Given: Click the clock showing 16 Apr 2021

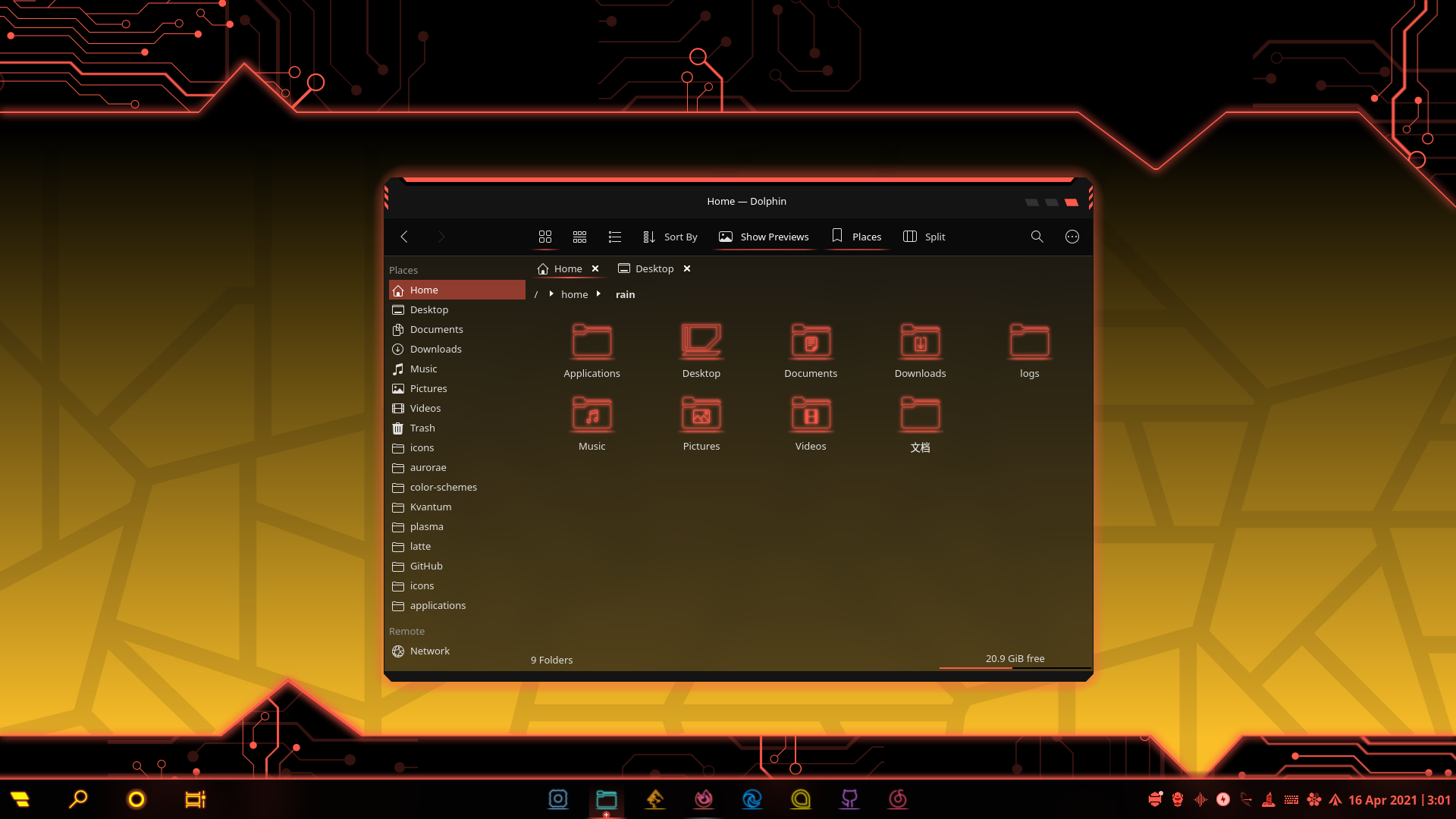Looking at the screenshot, I should 1399,800.
